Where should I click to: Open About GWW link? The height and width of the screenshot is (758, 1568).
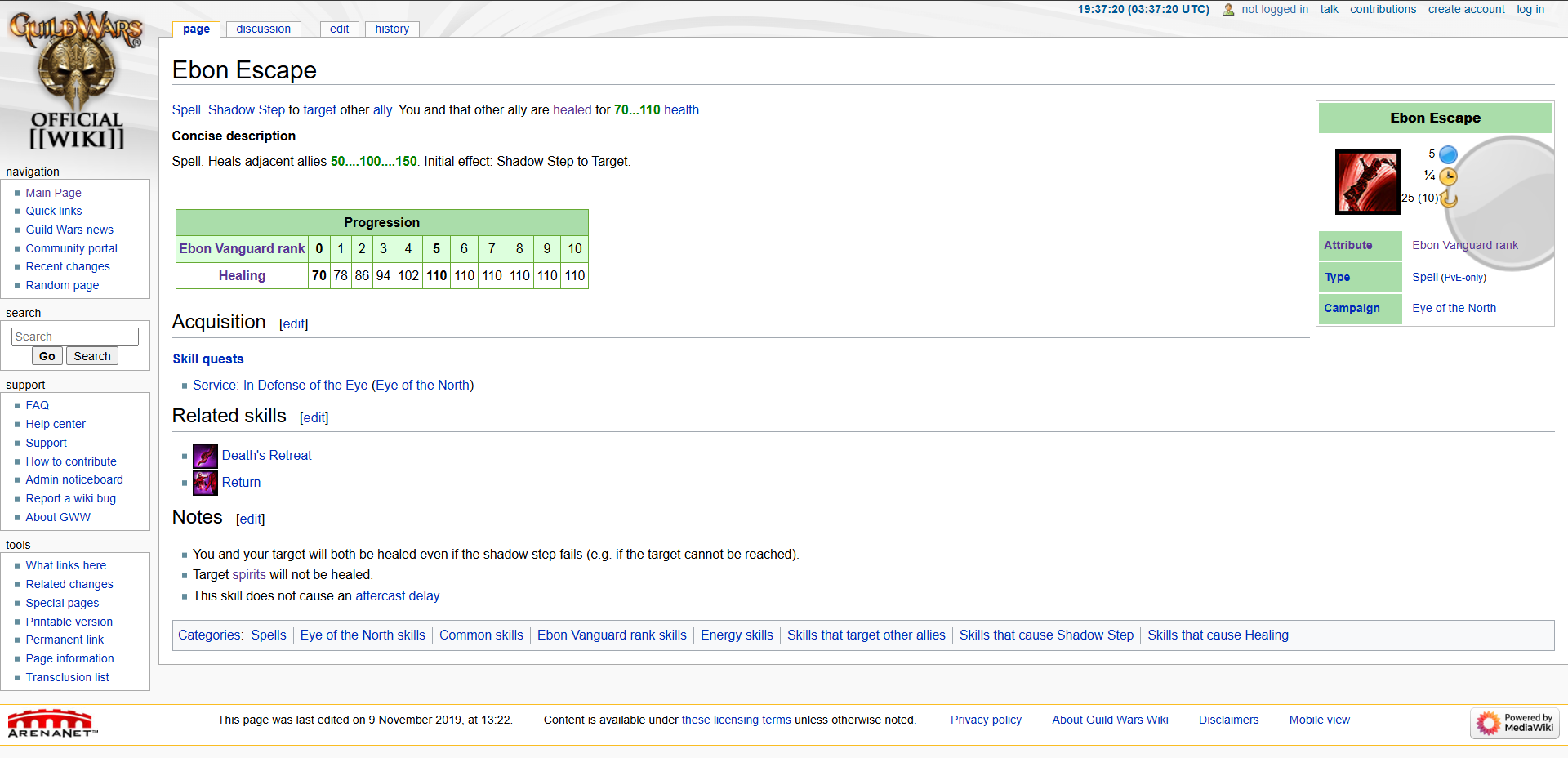click(x=58, y=517)
